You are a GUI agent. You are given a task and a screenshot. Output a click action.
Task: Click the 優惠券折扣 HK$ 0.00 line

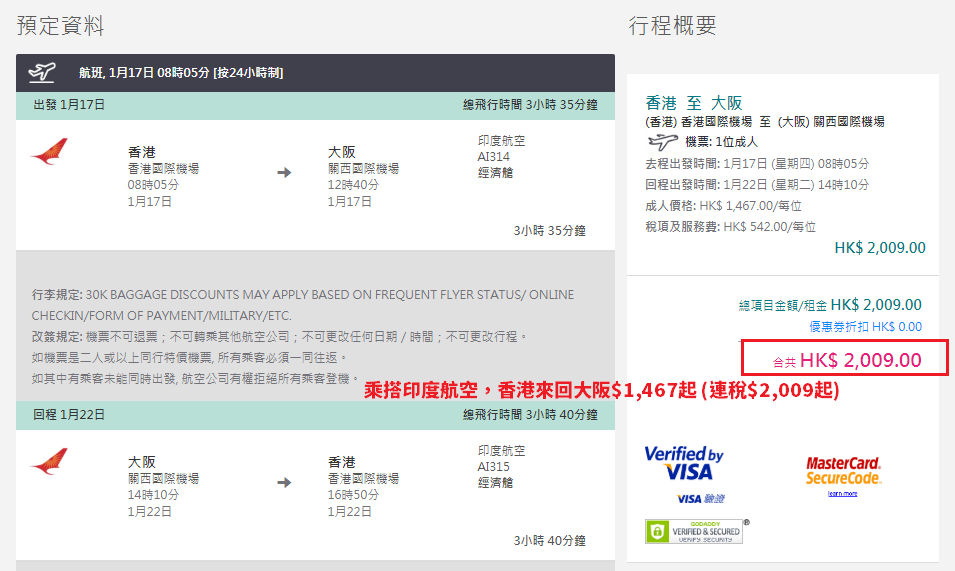pos(865,327)
